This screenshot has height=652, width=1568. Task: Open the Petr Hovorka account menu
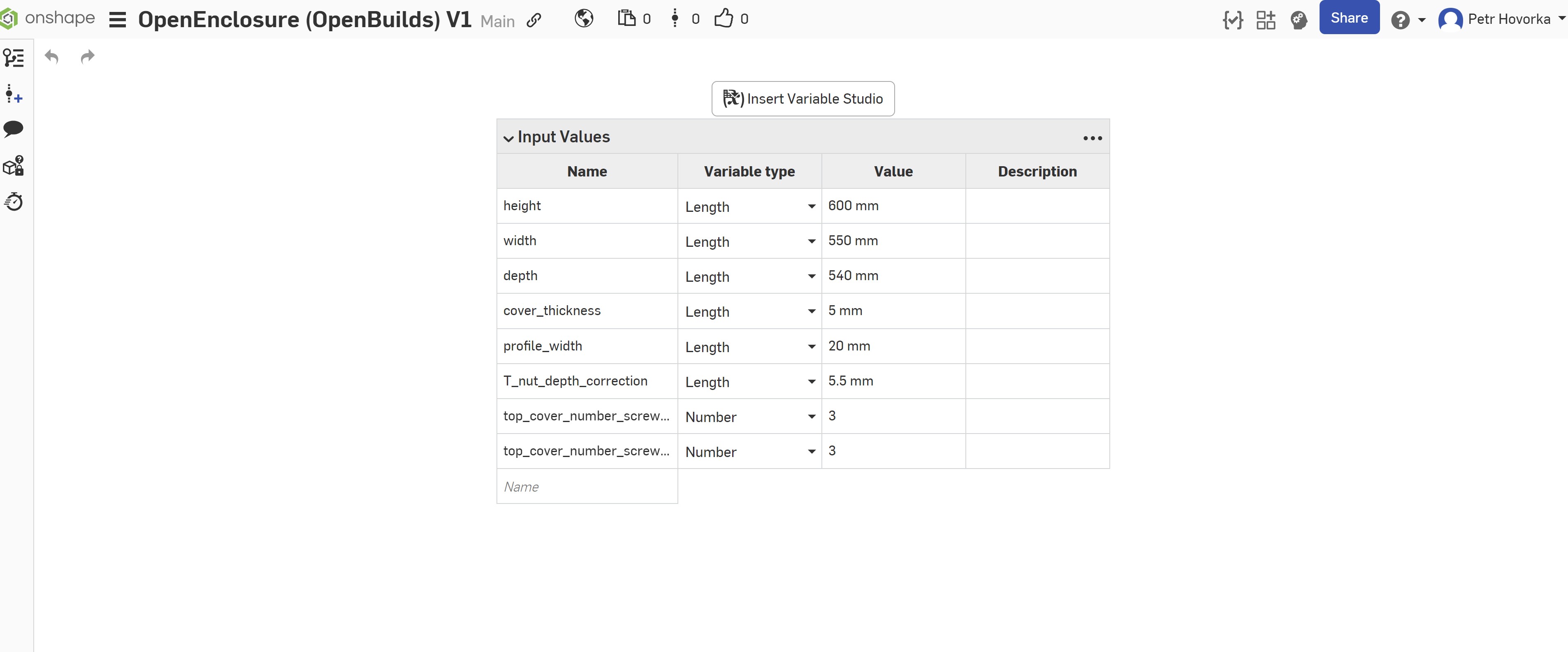point(1501,19)
